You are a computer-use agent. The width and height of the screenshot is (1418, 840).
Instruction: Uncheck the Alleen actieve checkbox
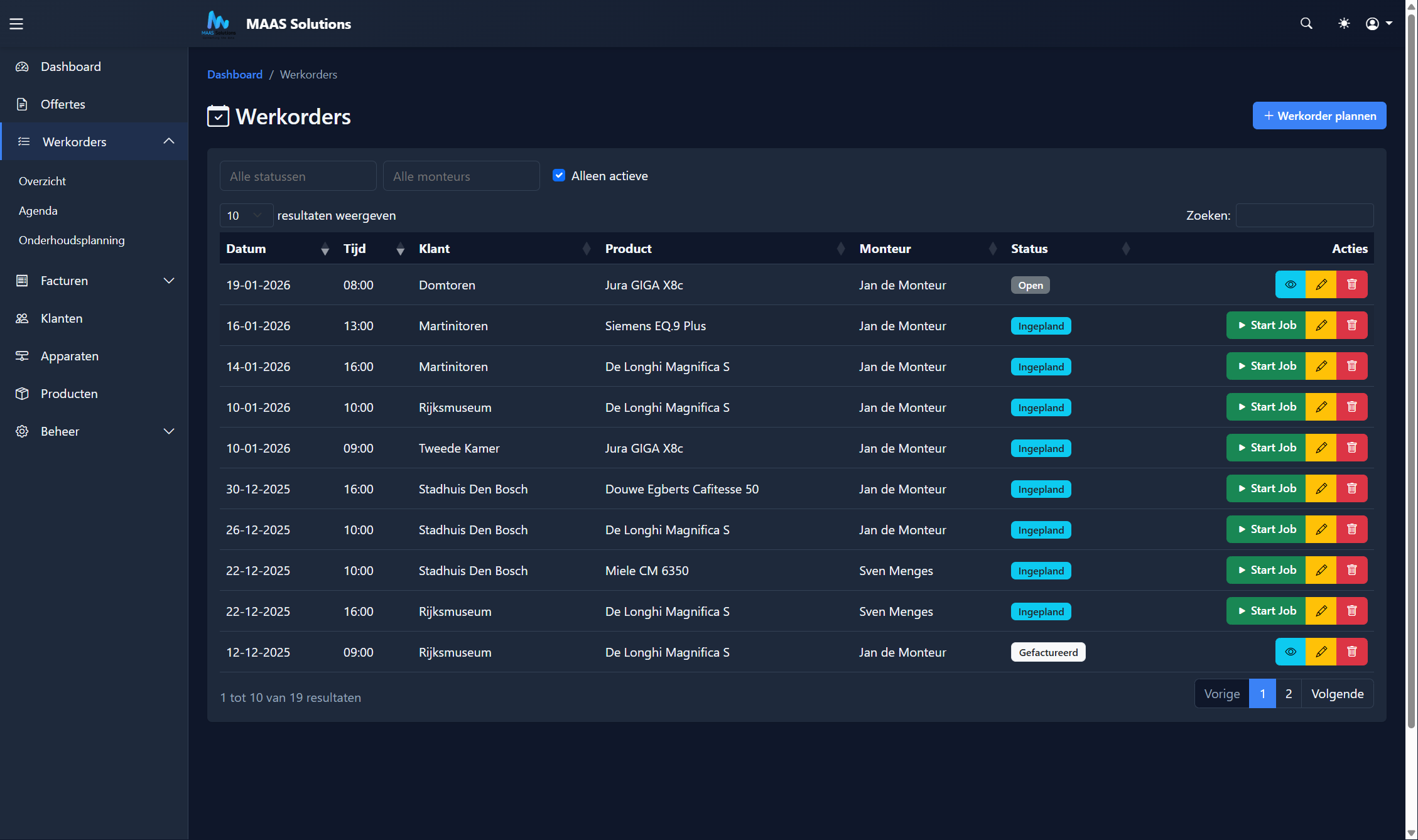[x=559, y=176]
